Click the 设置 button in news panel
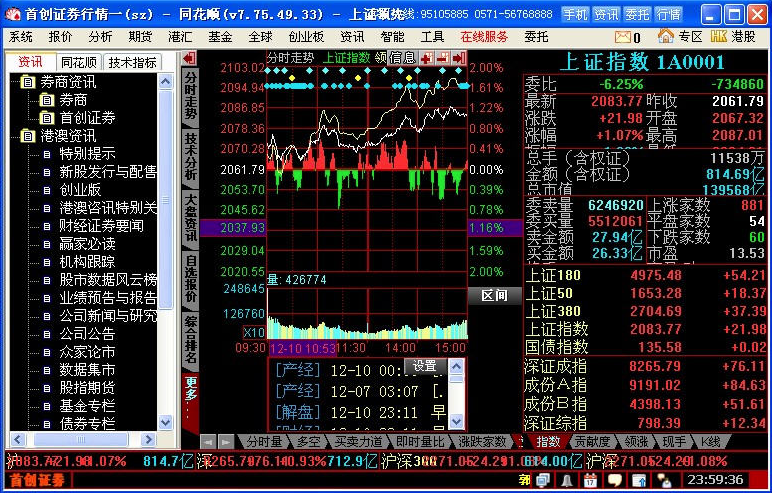 click(x=424, y=366)
